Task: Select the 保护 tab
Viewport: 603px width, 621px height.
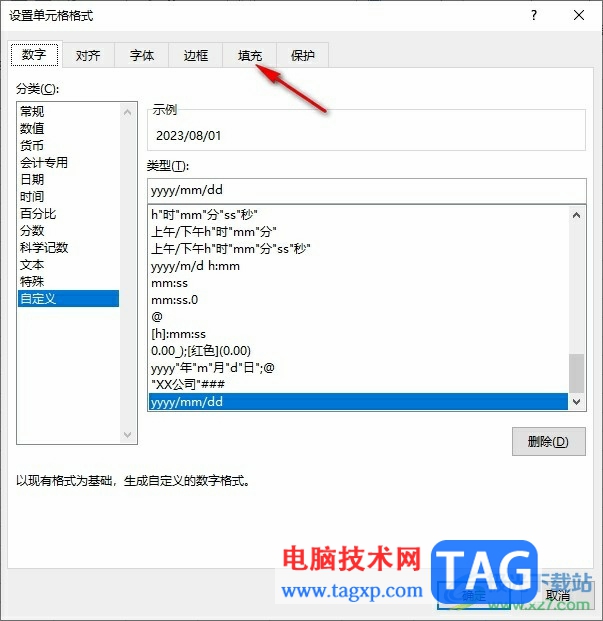Action: [x=302, y=55]
